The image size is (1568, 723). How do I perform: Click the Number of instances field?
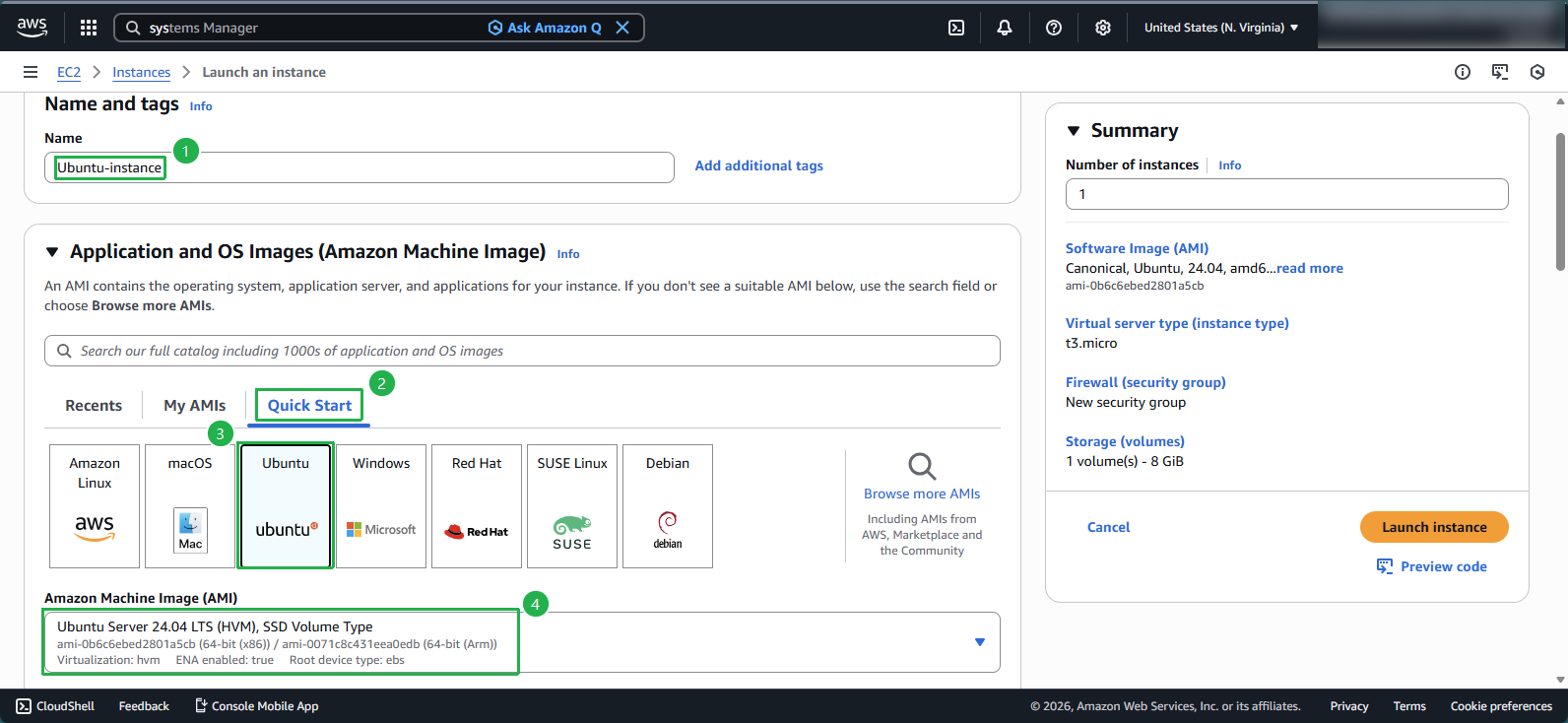[x=1286, y=194]
